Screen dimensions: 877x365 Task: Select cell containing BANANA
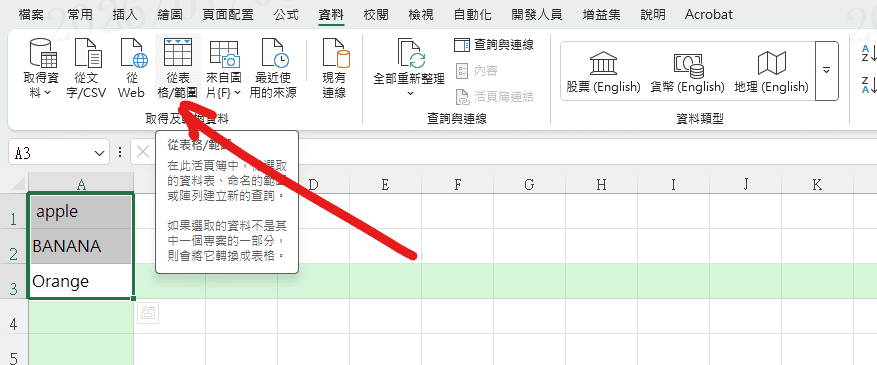click(x=81, y=247)
